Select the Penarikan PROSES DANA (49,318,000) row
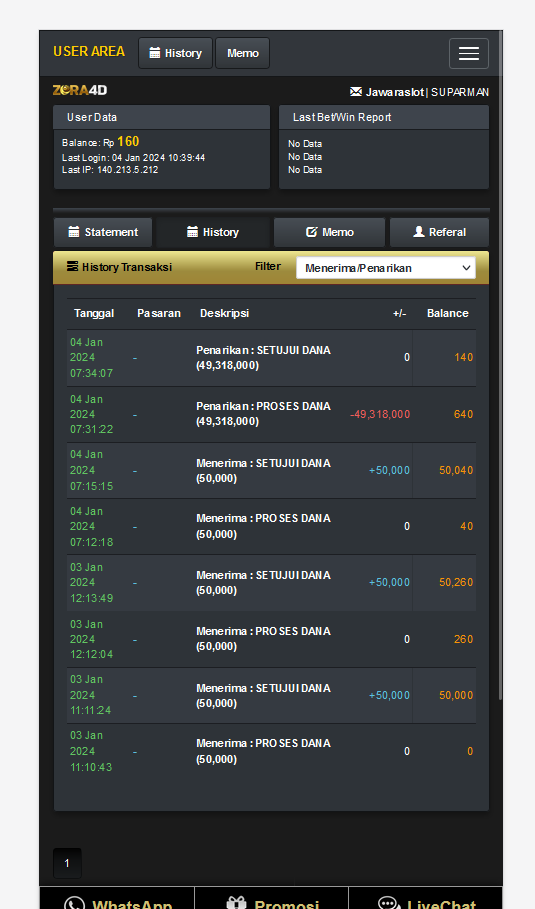535x909 pixels. (271, 414)
